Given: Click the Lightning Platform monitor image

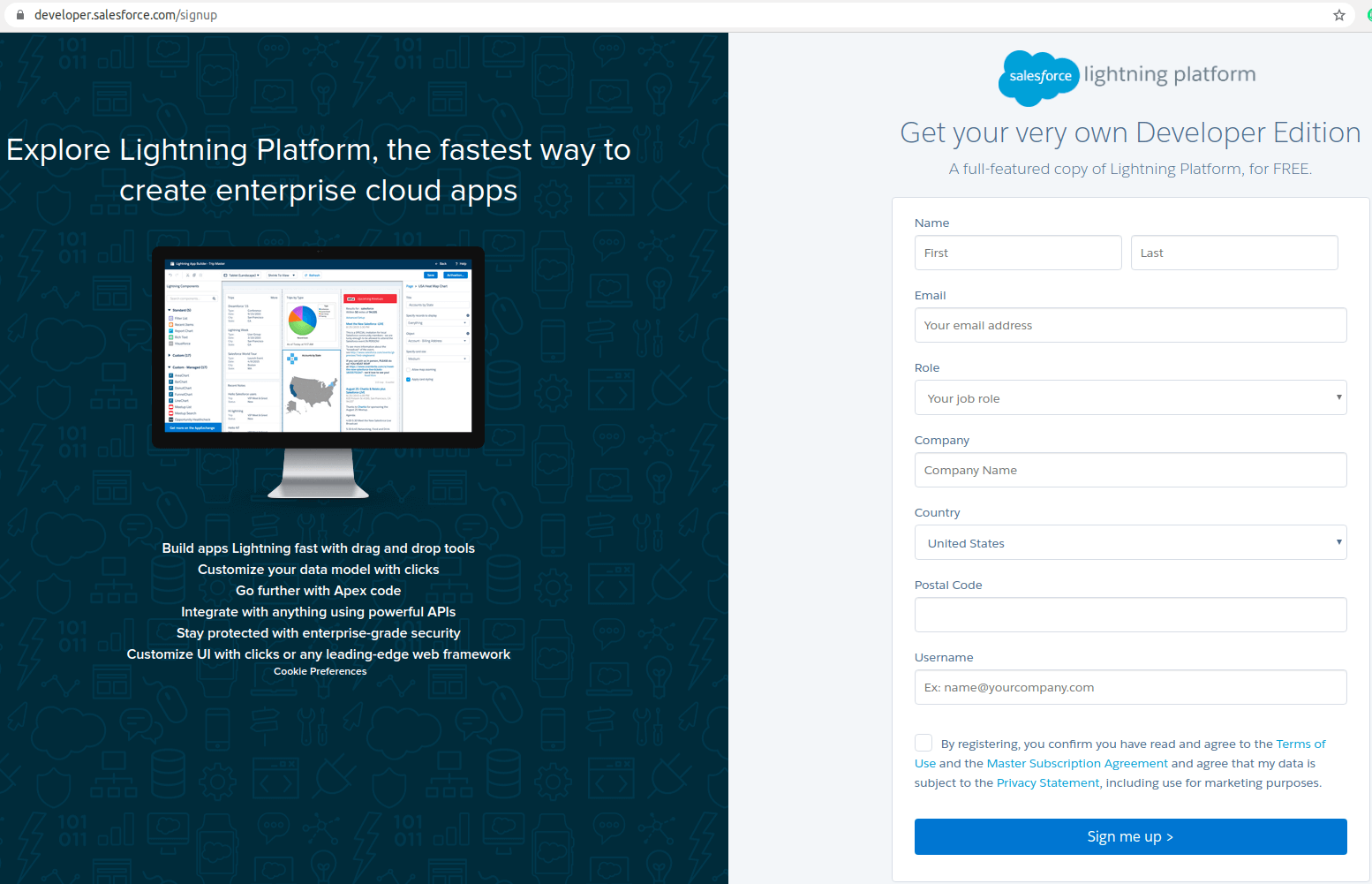Looking at the screenshot, I should click(318, 371).
